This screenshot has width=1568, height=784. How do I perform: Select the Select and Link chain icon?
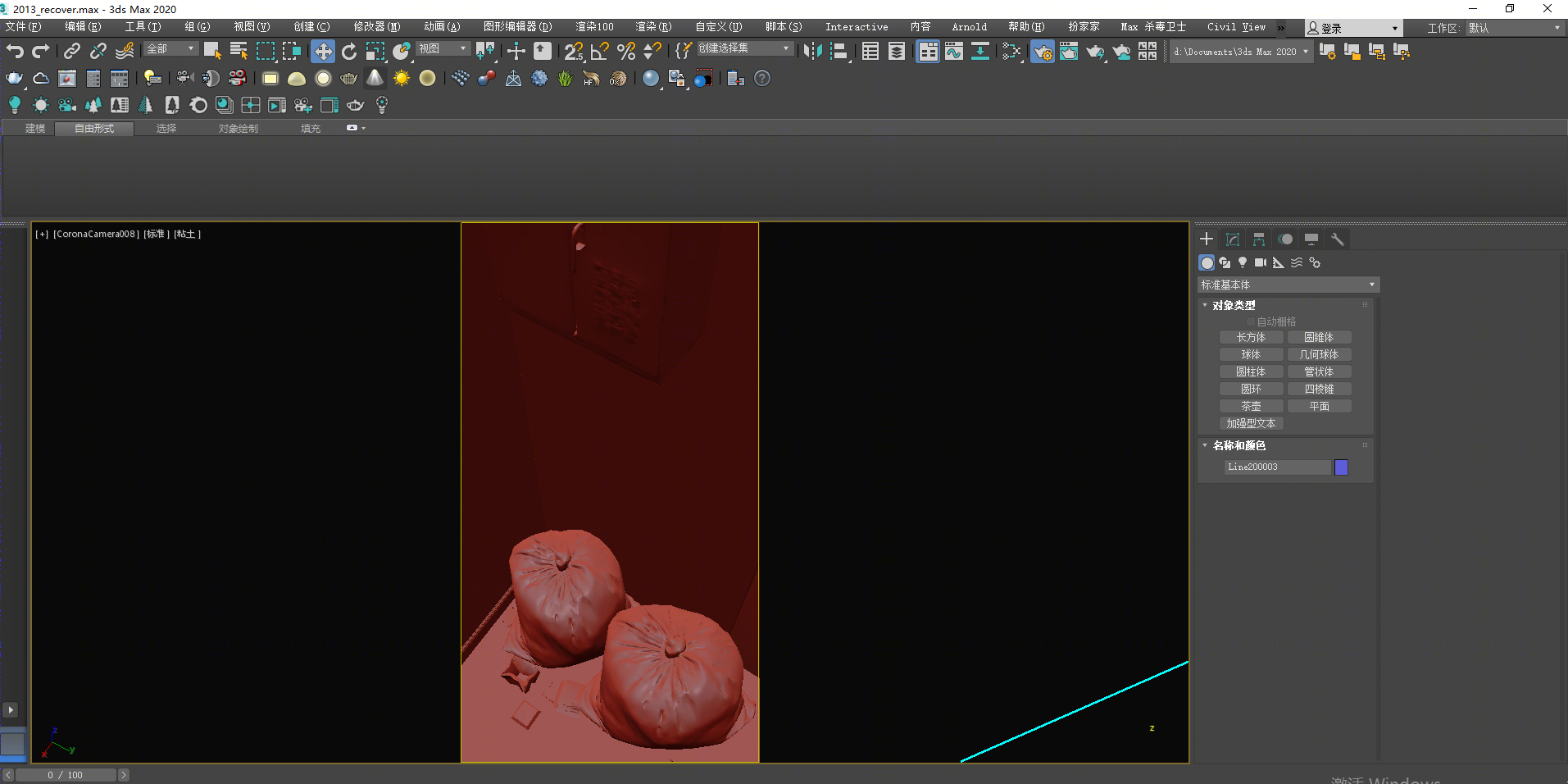coord(72,52)
